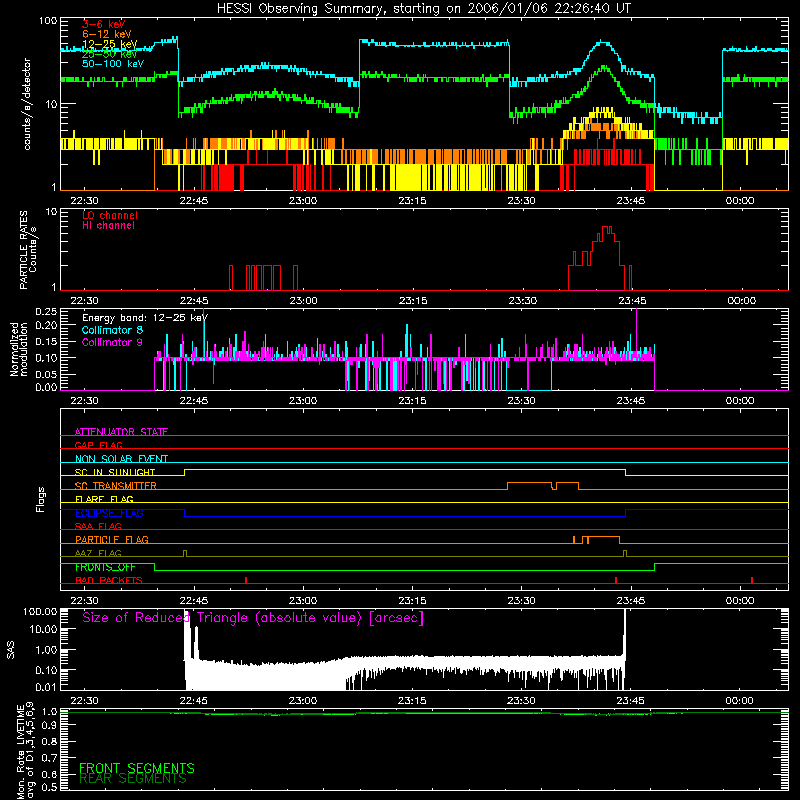Select the 'LO channel' legend label
800x800 pixels.
click(x=110, y=215)
